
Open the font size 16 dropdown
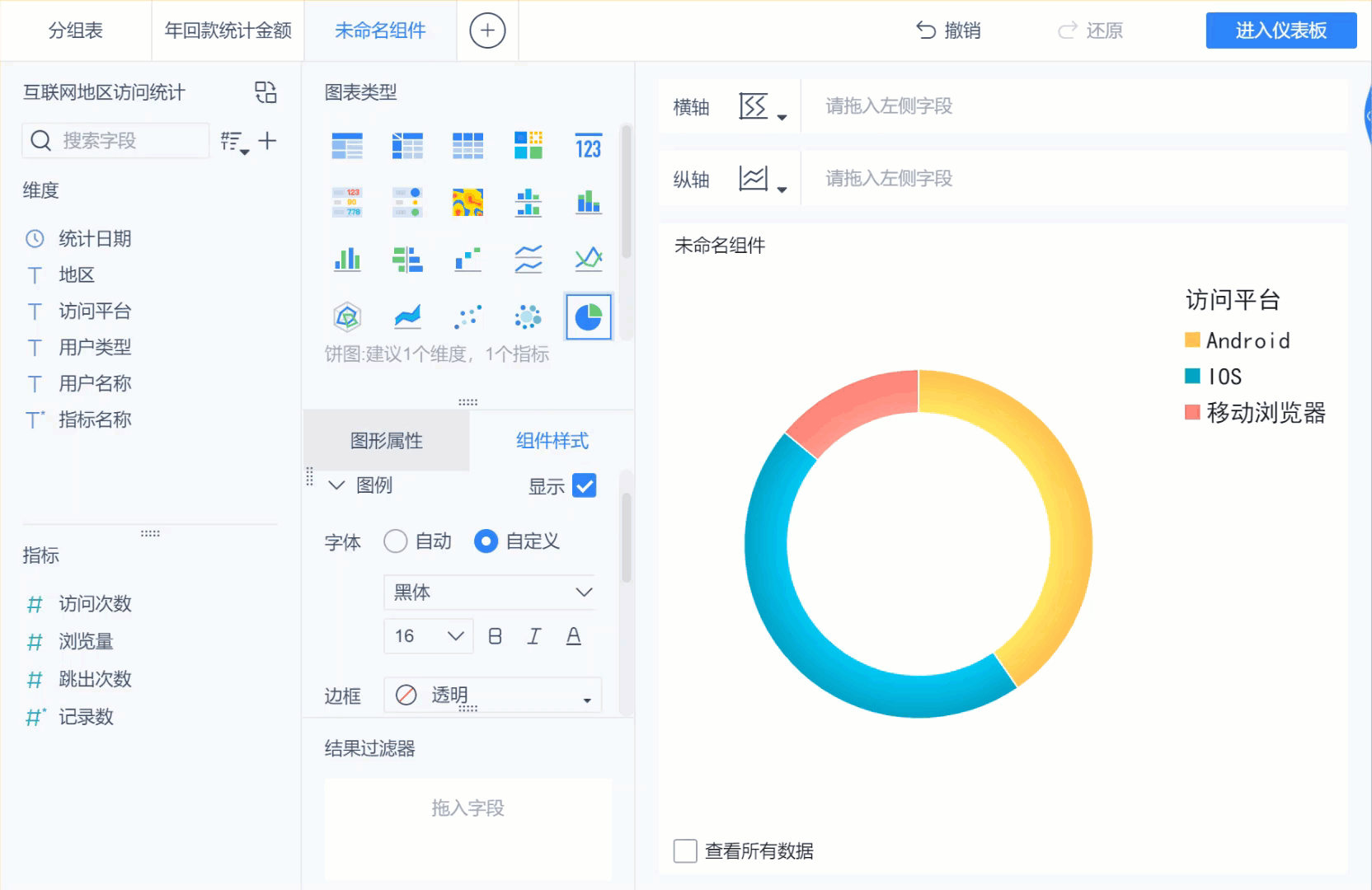pyautogui.click(x=429, y=636)
